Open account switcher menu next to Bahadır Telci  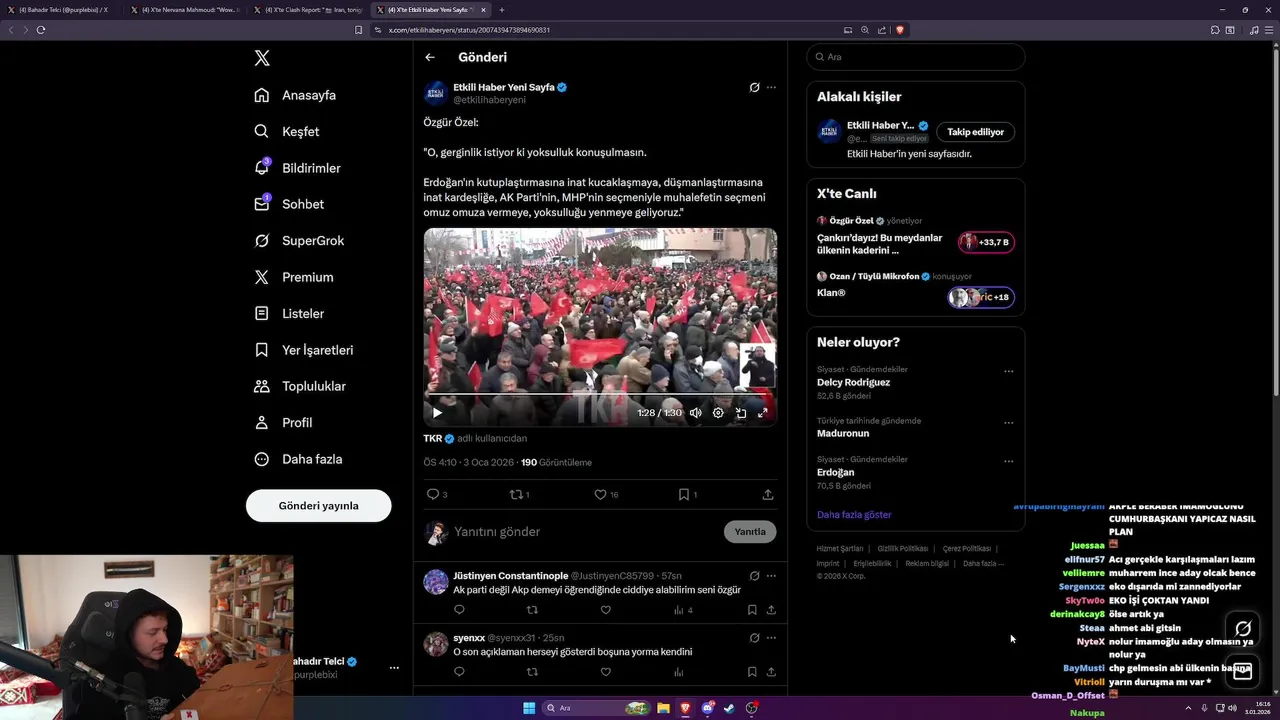click(x=394, y=668)
